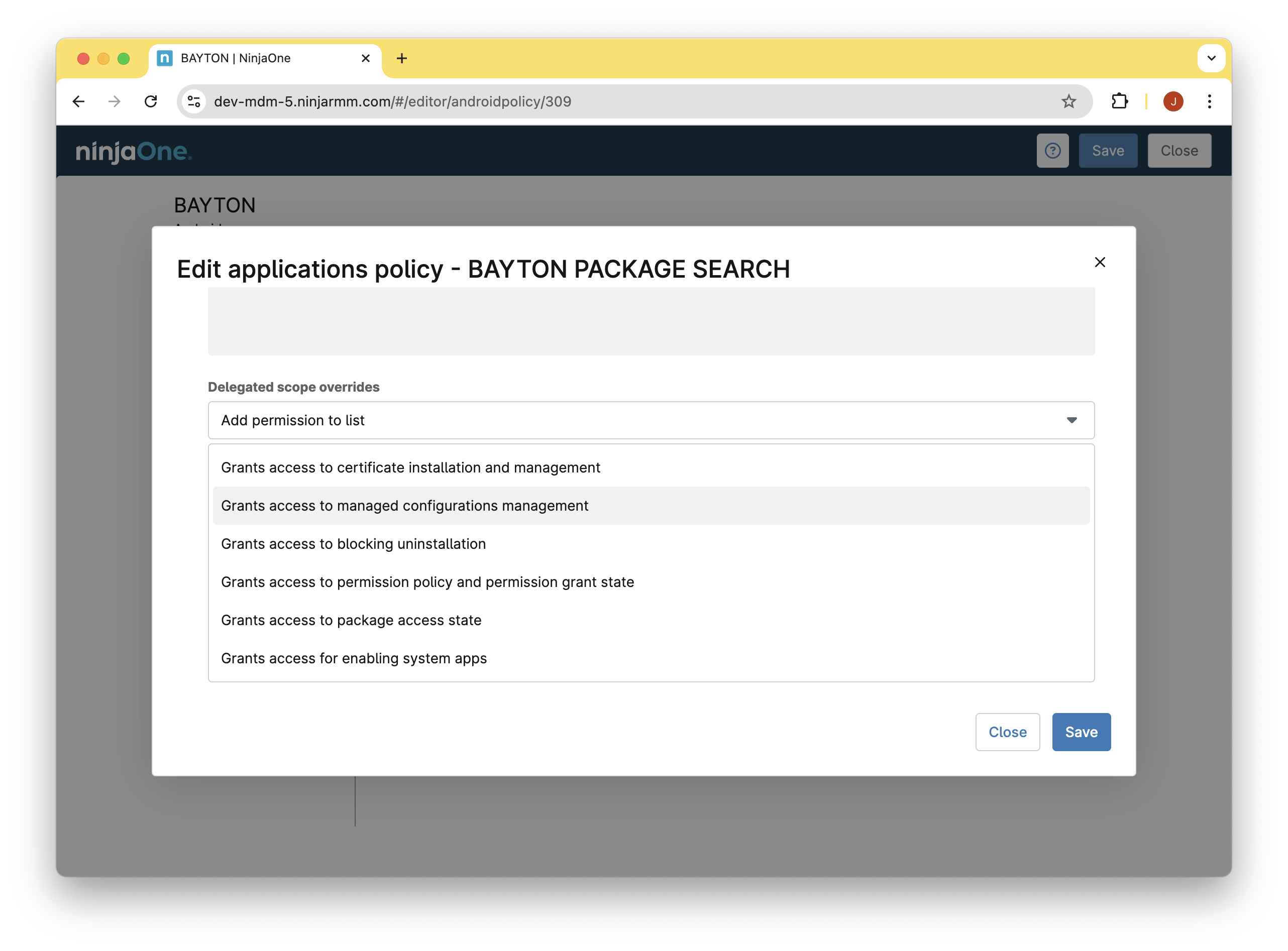Go back with the browser back arrow
This screenshot has width=1288, height=951.
(79, 102)
